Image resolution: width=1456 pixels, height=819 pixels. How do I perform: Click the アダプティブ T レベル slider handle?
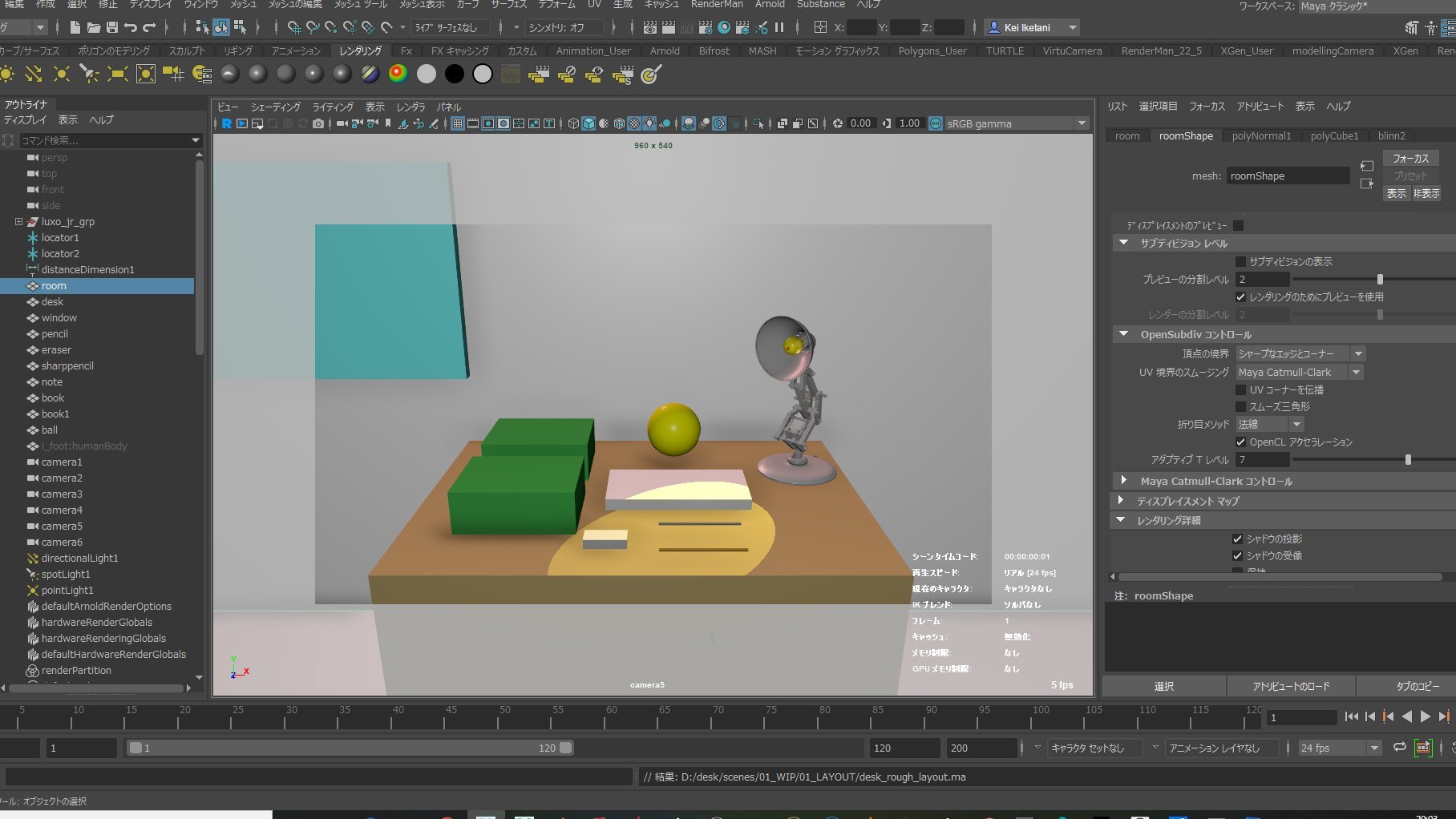tap(1408, 460)
